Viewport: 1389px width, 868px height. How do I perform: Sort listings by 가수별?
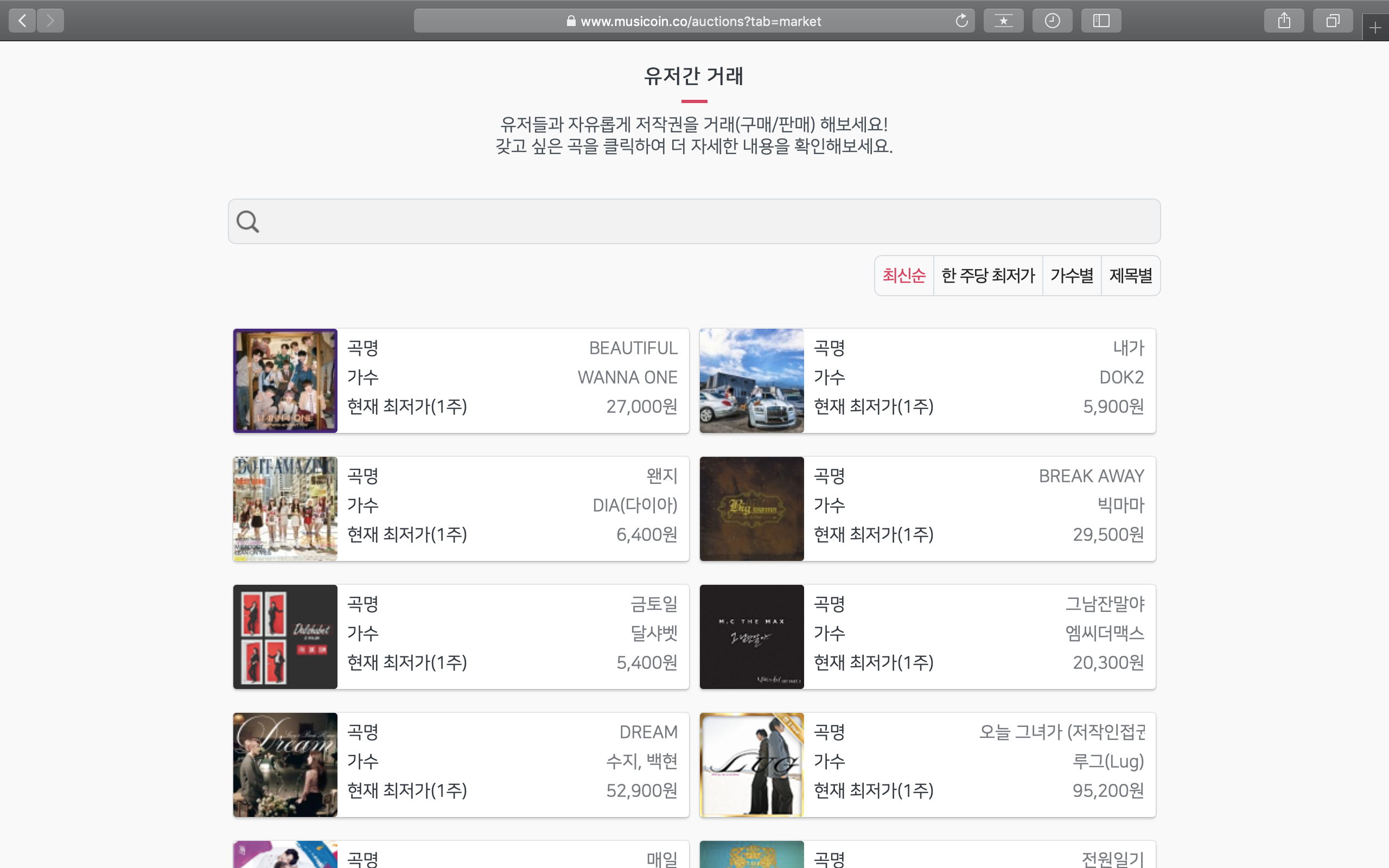[x=1072, y=276]
